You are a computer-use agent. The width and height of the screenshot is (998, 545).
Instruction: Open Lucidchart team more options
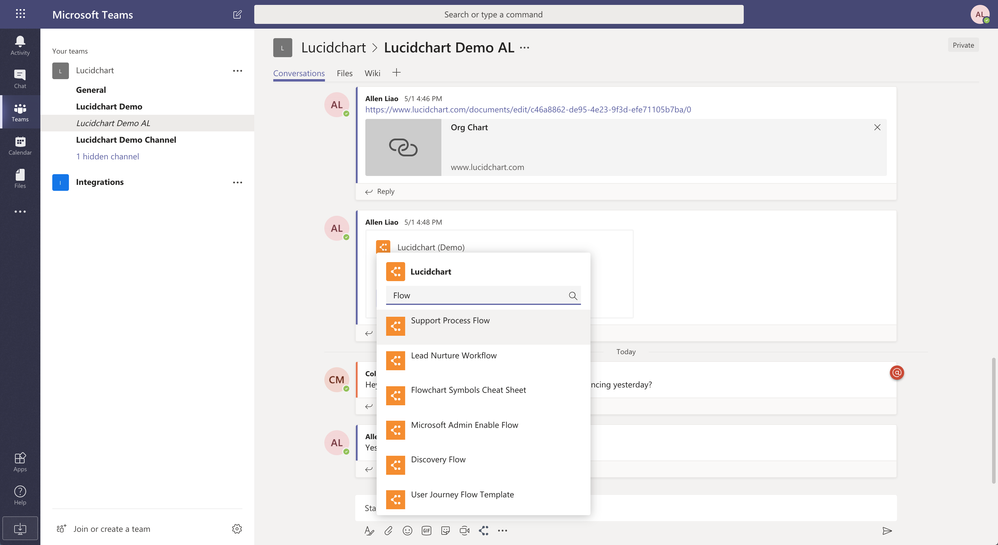237,71
